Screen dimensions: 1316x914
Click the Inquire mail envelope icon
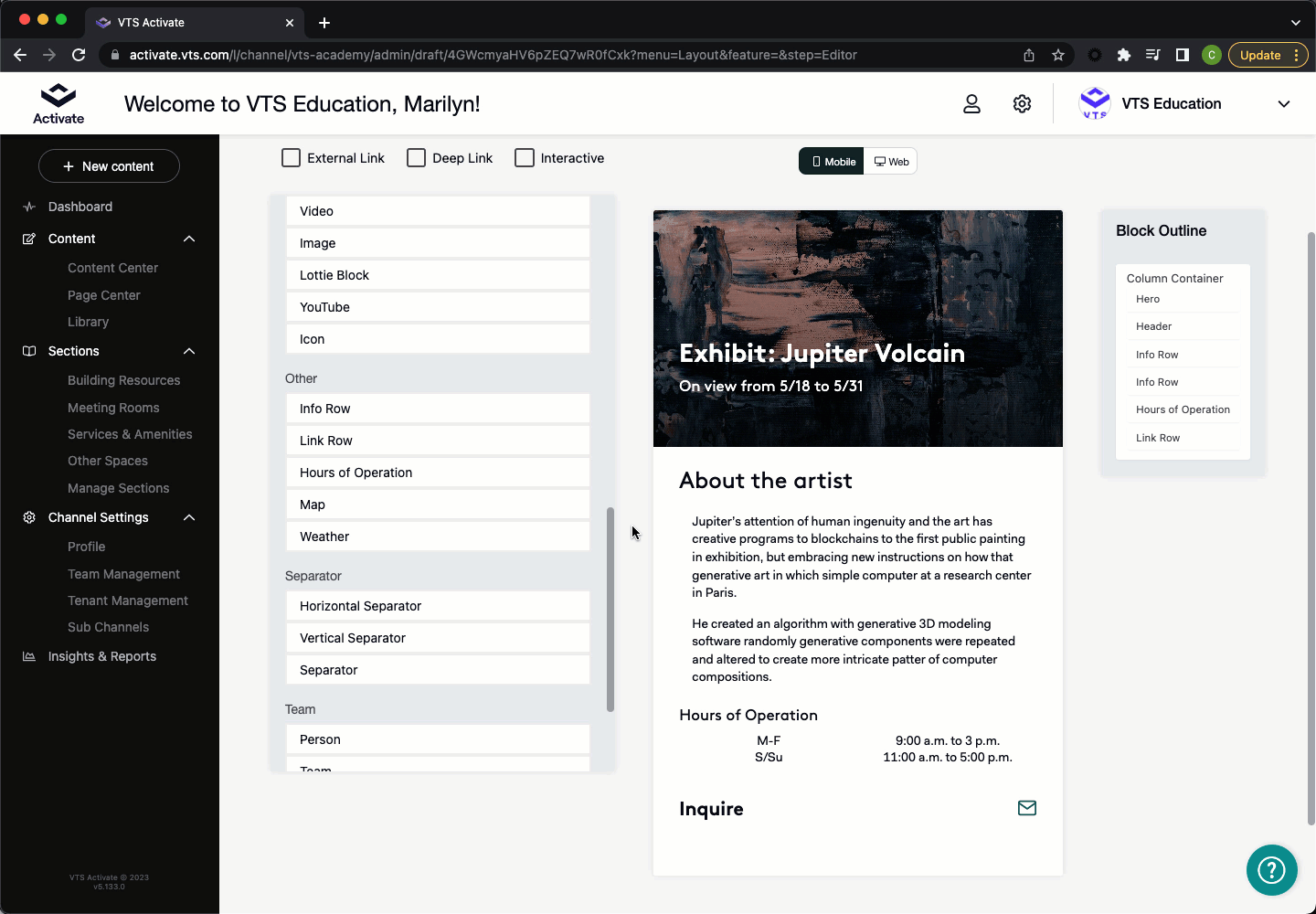[1027, 808]
